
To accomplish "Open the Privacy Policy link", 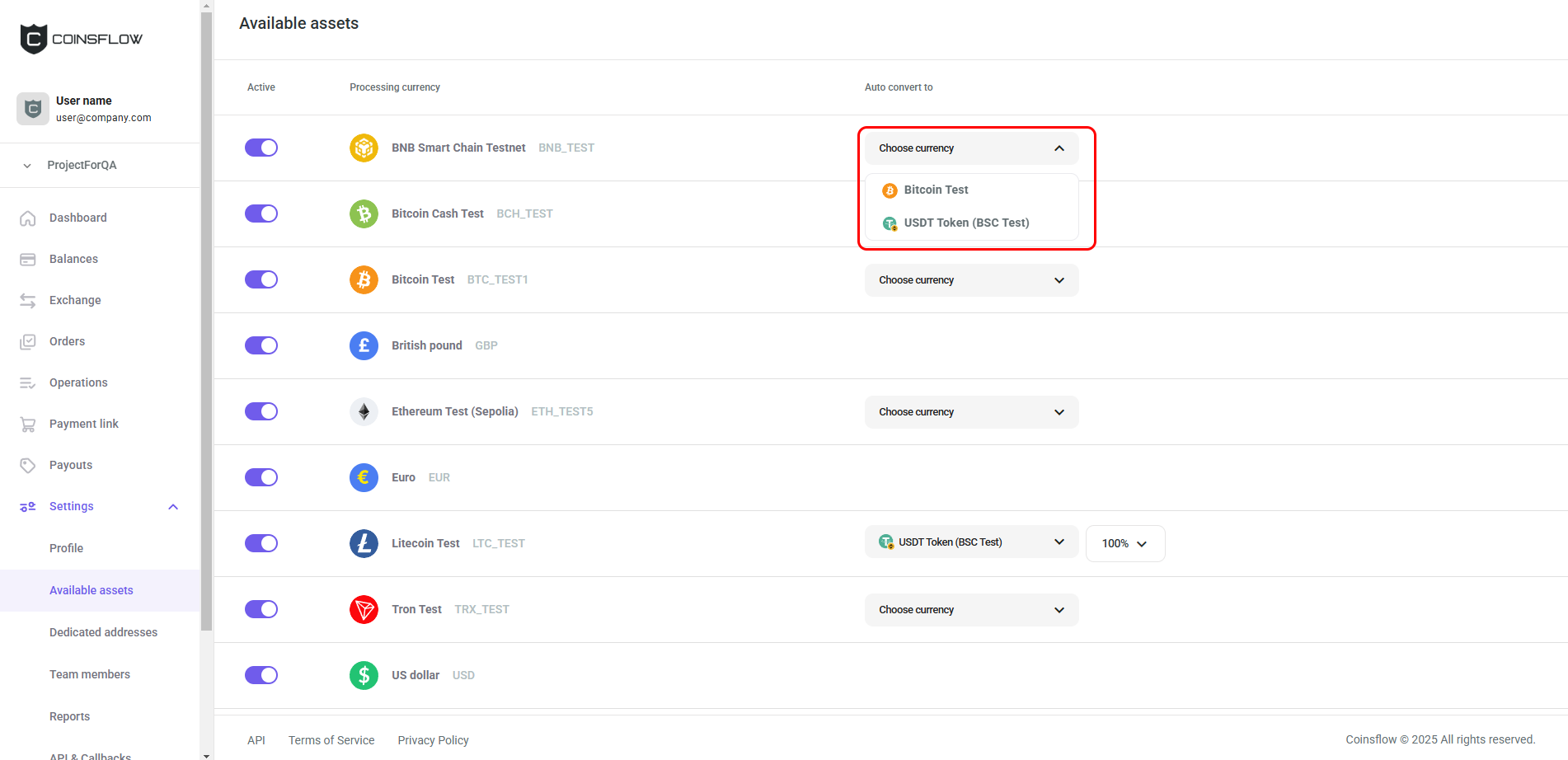I will (433, 740).
